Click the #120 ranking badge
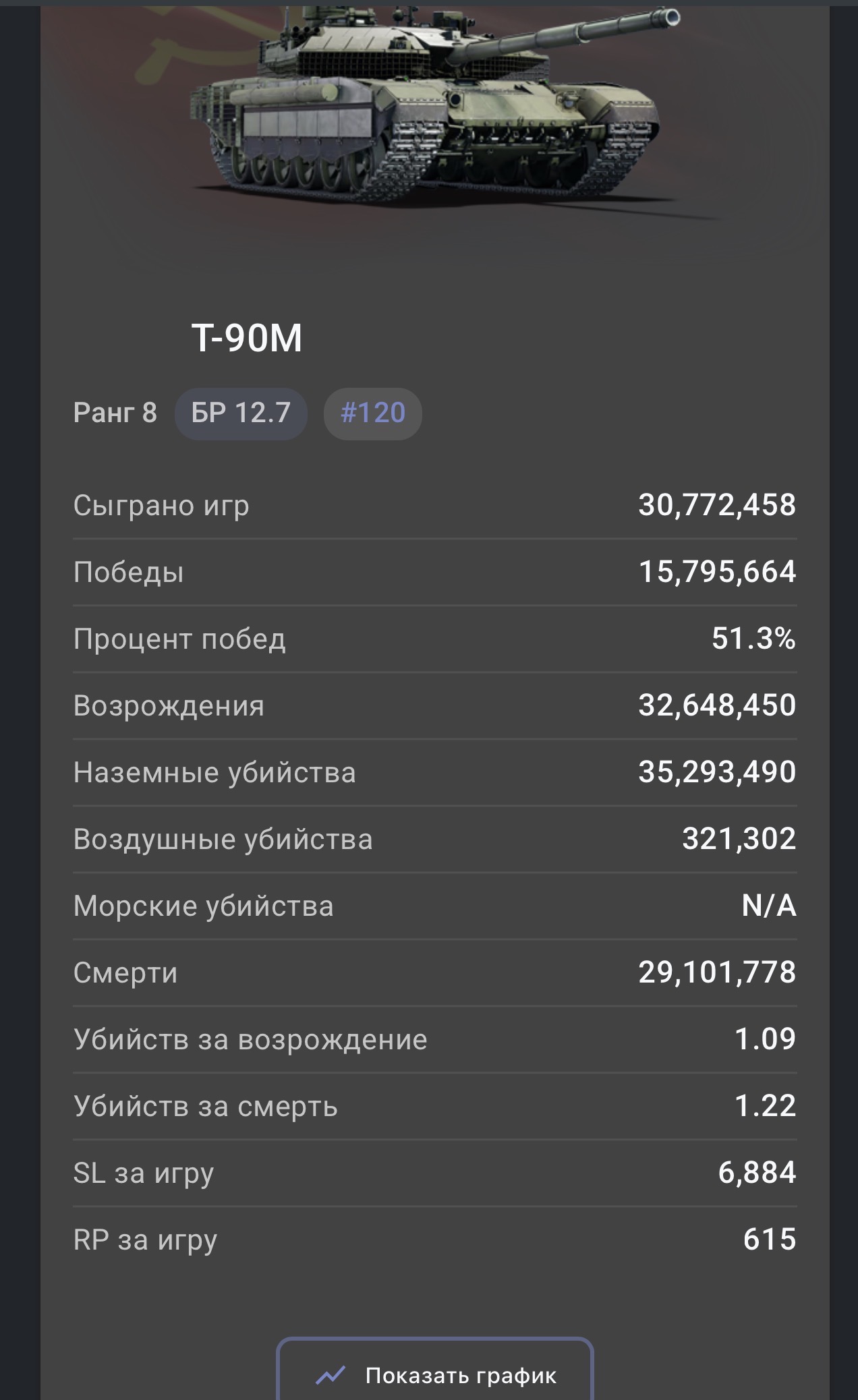Screen dimensions: 858x1400 tap(372, 413)
